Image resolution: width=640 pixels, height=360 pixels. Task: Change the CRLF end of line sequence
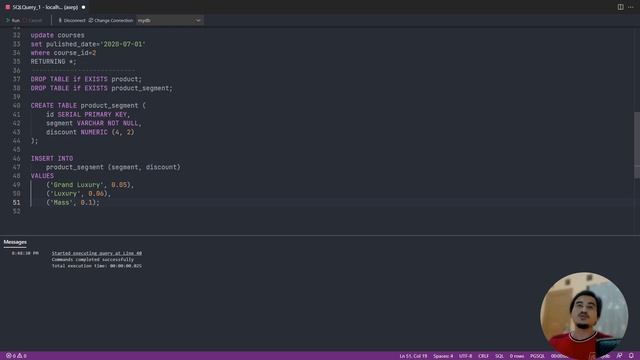click(x=483, y=356)
